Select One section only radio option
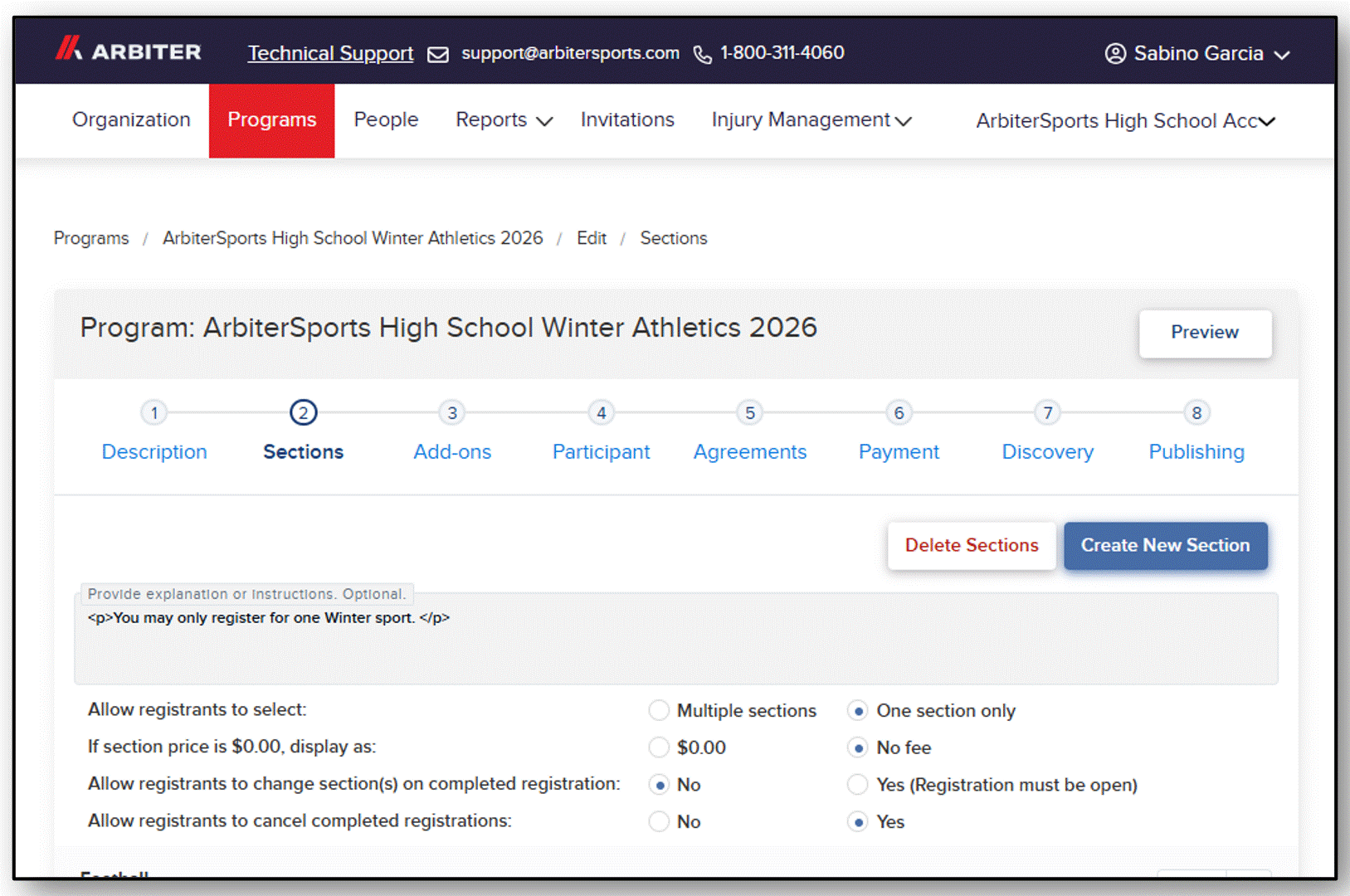This screenshot has width=1350, height=896. tap(858, 711)
